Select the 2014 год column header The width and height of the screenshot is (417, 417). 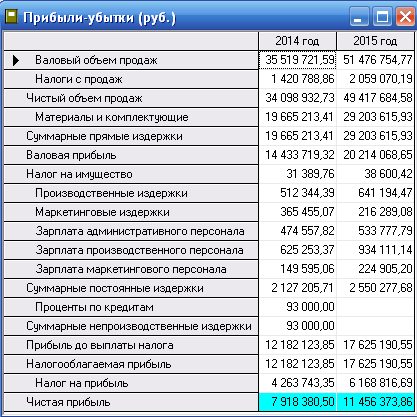tap(297, 41)
